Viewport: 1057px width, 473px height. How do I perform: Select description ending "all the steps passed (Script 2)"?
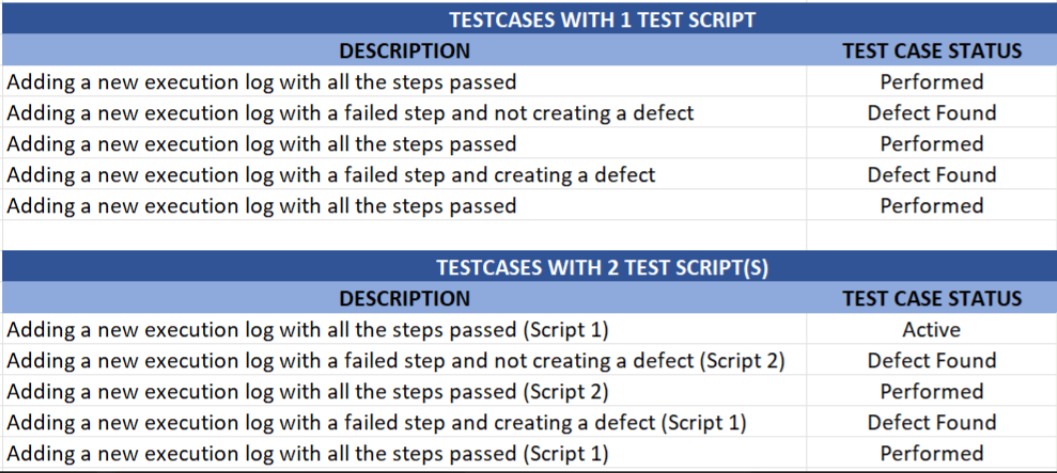coord(404,391)
